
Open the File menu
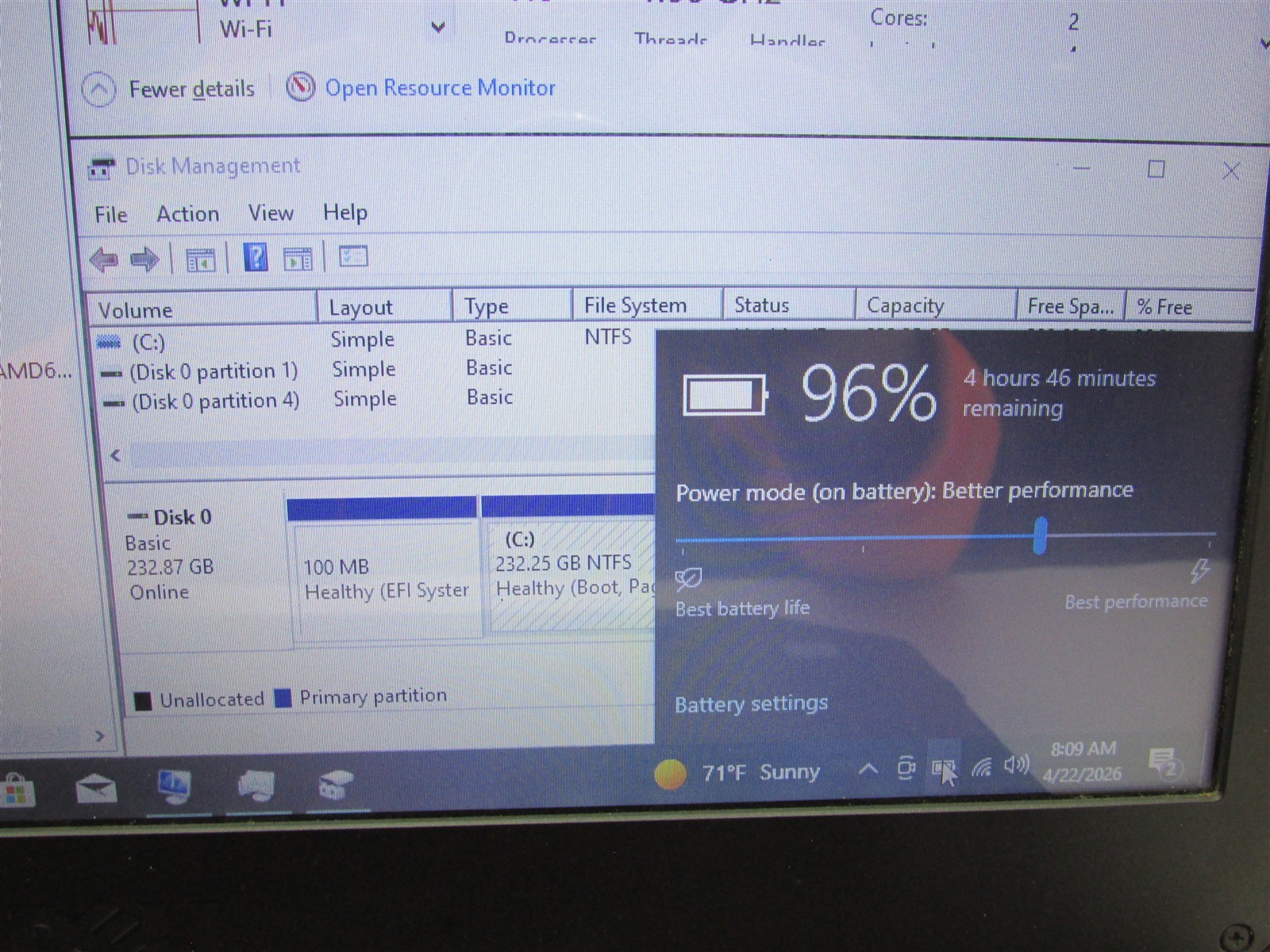111,215
